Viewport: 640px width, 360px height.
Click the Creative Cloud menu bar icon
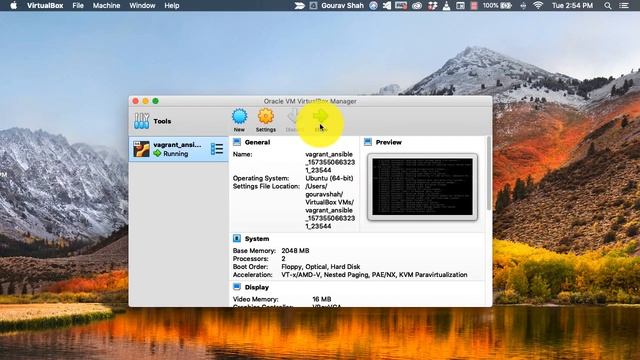tap(417, 6)
